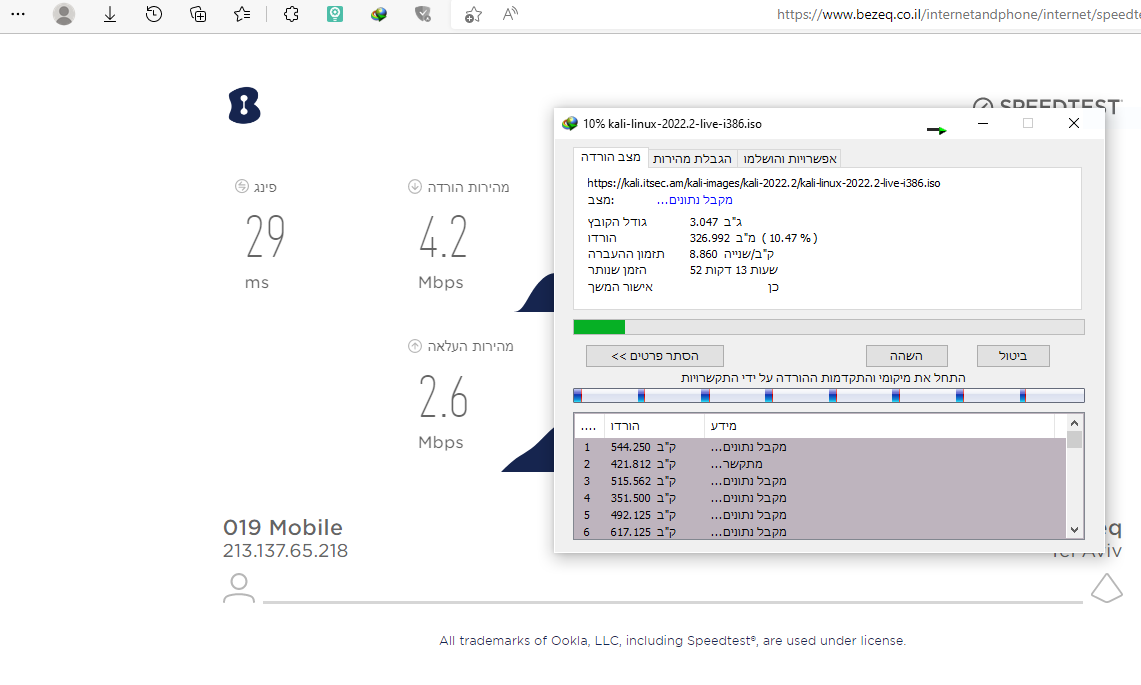Open the Collections icon in the toolbar

pyautogui.click(x=198, y=14)
